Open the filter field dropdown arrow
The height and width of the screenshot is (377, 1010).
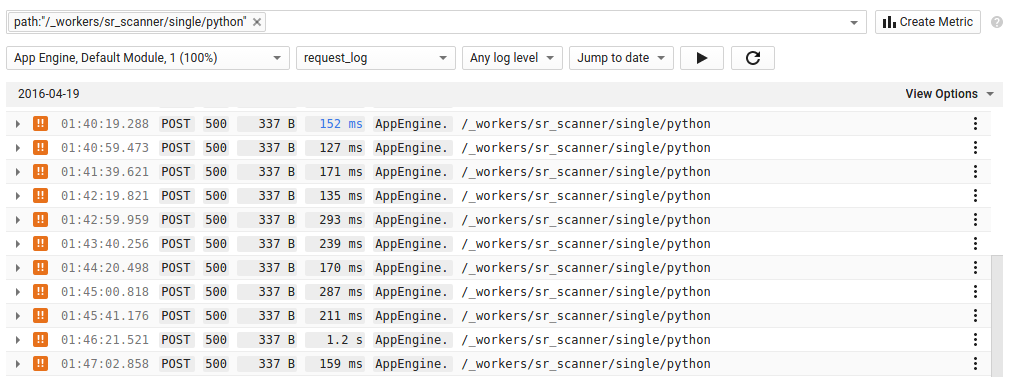coord(854,23)
